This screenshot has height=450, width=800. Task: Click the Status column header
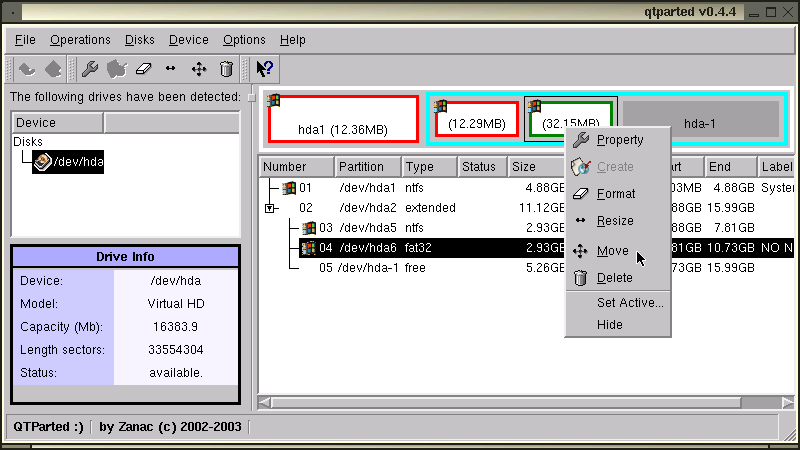tap(482, 167)
